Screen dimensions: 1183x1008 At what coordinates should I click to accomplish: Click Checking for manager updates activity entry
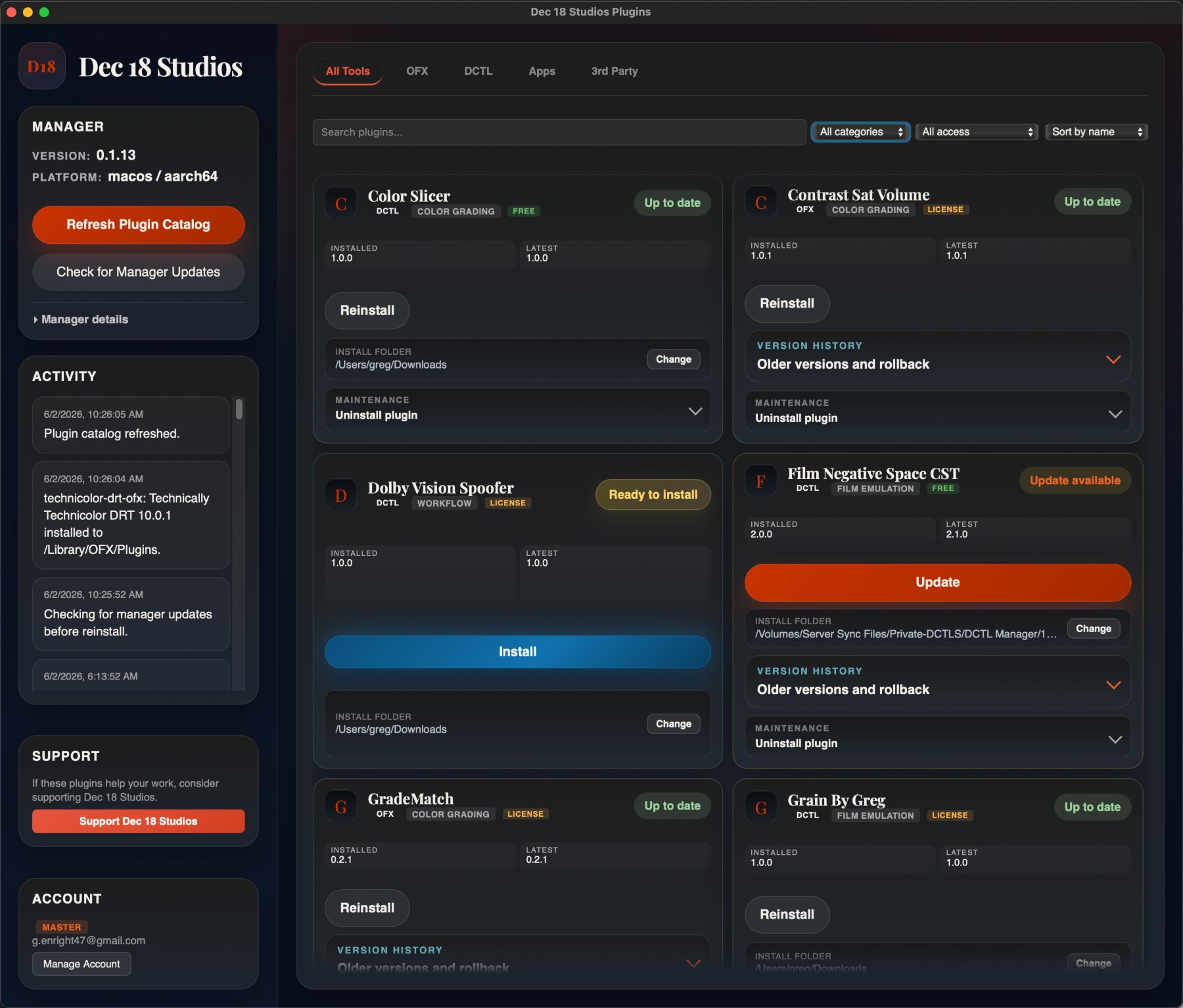pos(131,614)
